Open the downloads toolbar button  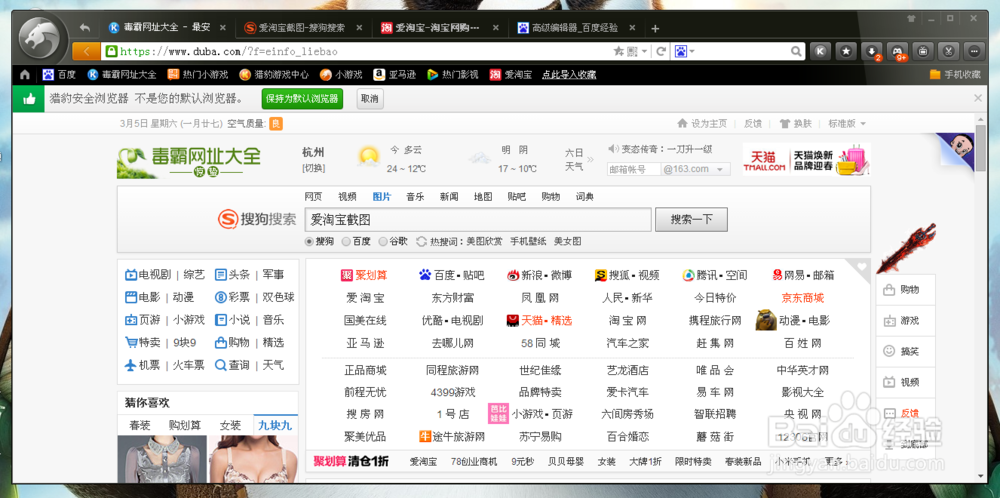[x=872, y=51]
